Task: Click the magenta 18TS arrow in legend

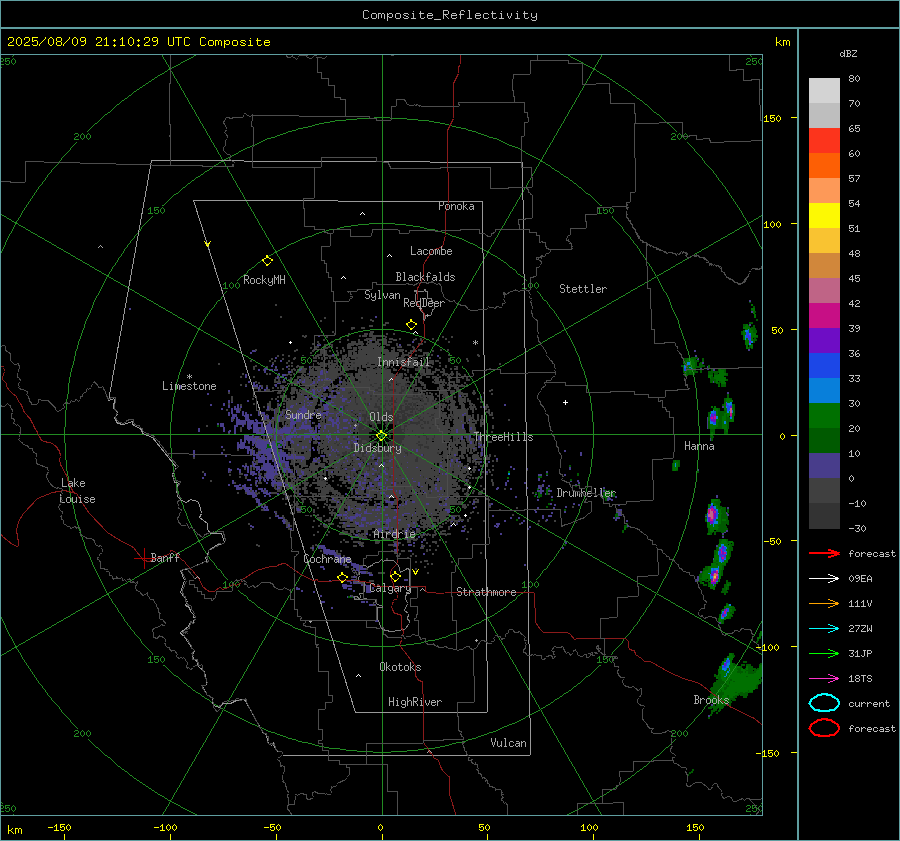Action: point(824,679)
